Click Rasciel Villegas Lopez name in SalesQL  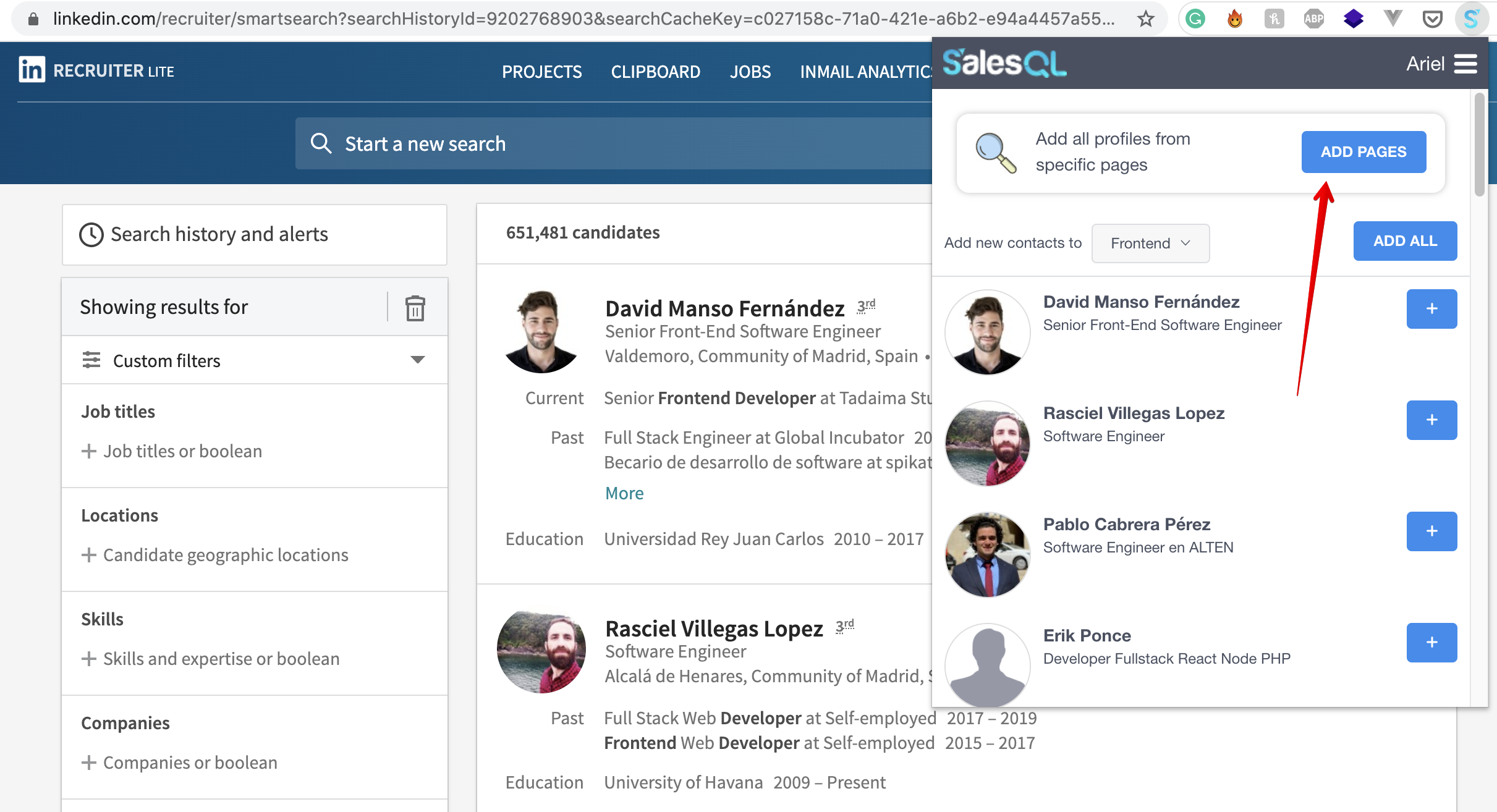(1134, 413)
